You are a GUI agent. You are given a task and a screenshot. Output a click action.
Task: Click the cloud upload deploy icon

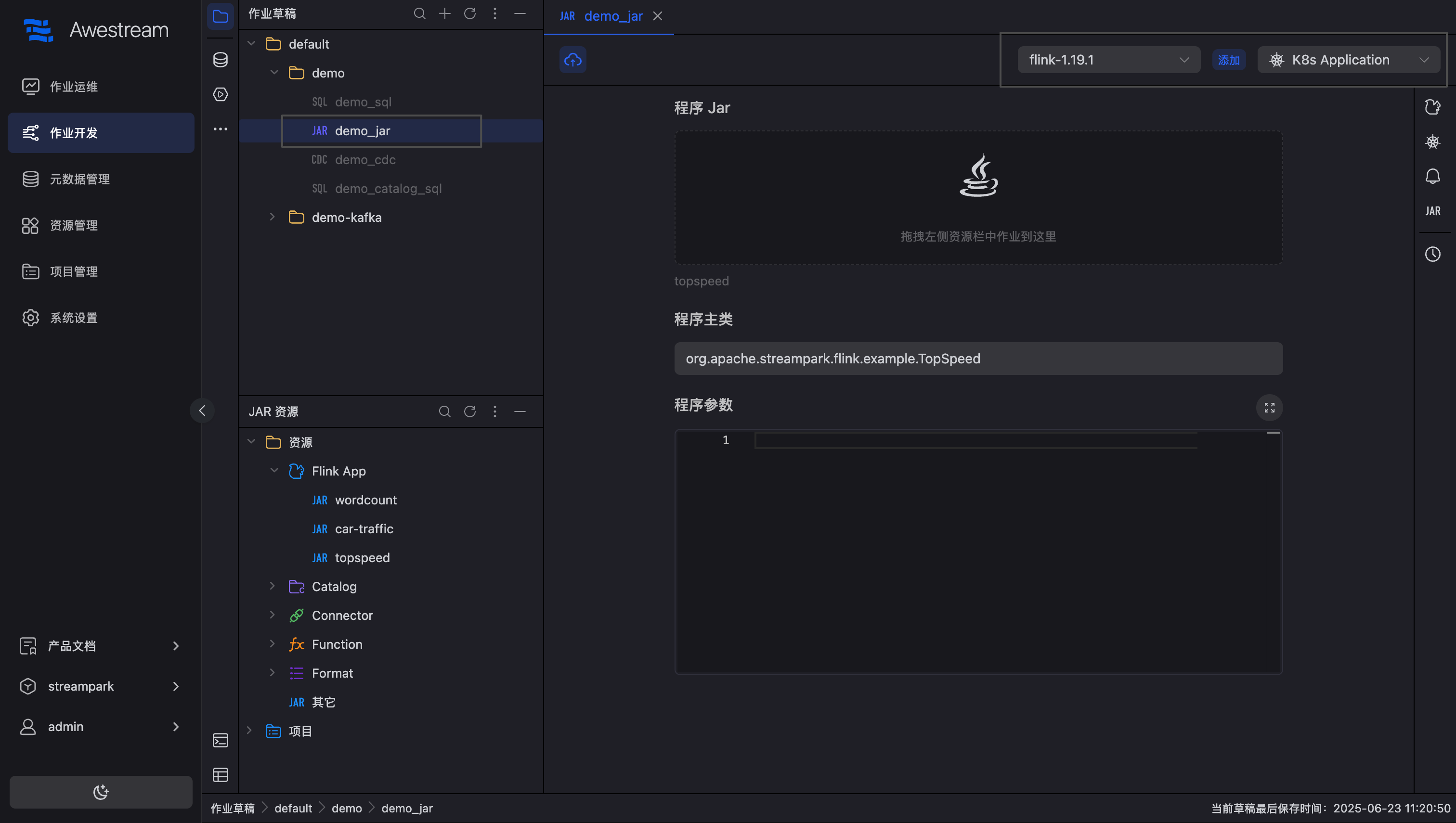(x=572, y=59)
